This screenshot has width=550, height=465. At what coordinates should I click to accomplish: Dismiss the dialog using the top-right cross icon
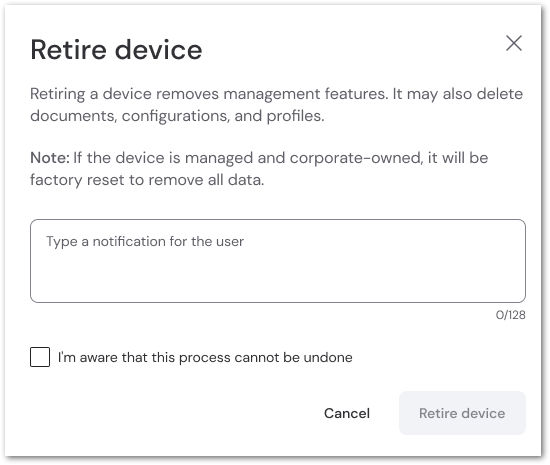[x=514, y=43]
